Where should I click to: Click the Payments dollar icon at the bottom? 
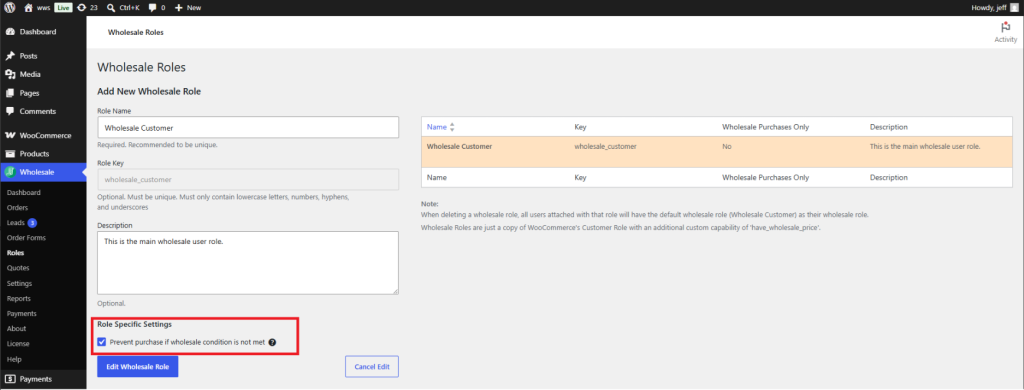tap(10, 379)
